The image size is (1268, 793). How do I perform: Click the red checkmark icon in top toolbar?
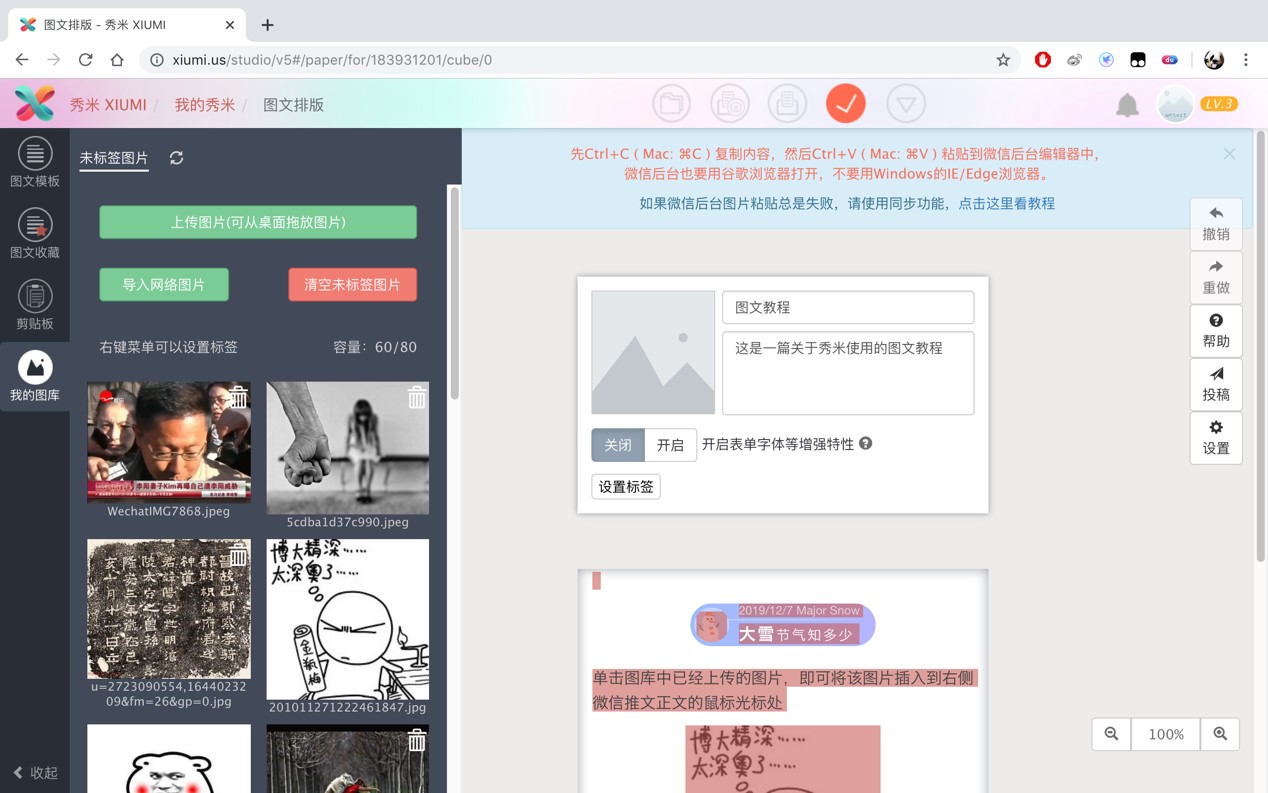pyautogui.click(x=845, y=104)
